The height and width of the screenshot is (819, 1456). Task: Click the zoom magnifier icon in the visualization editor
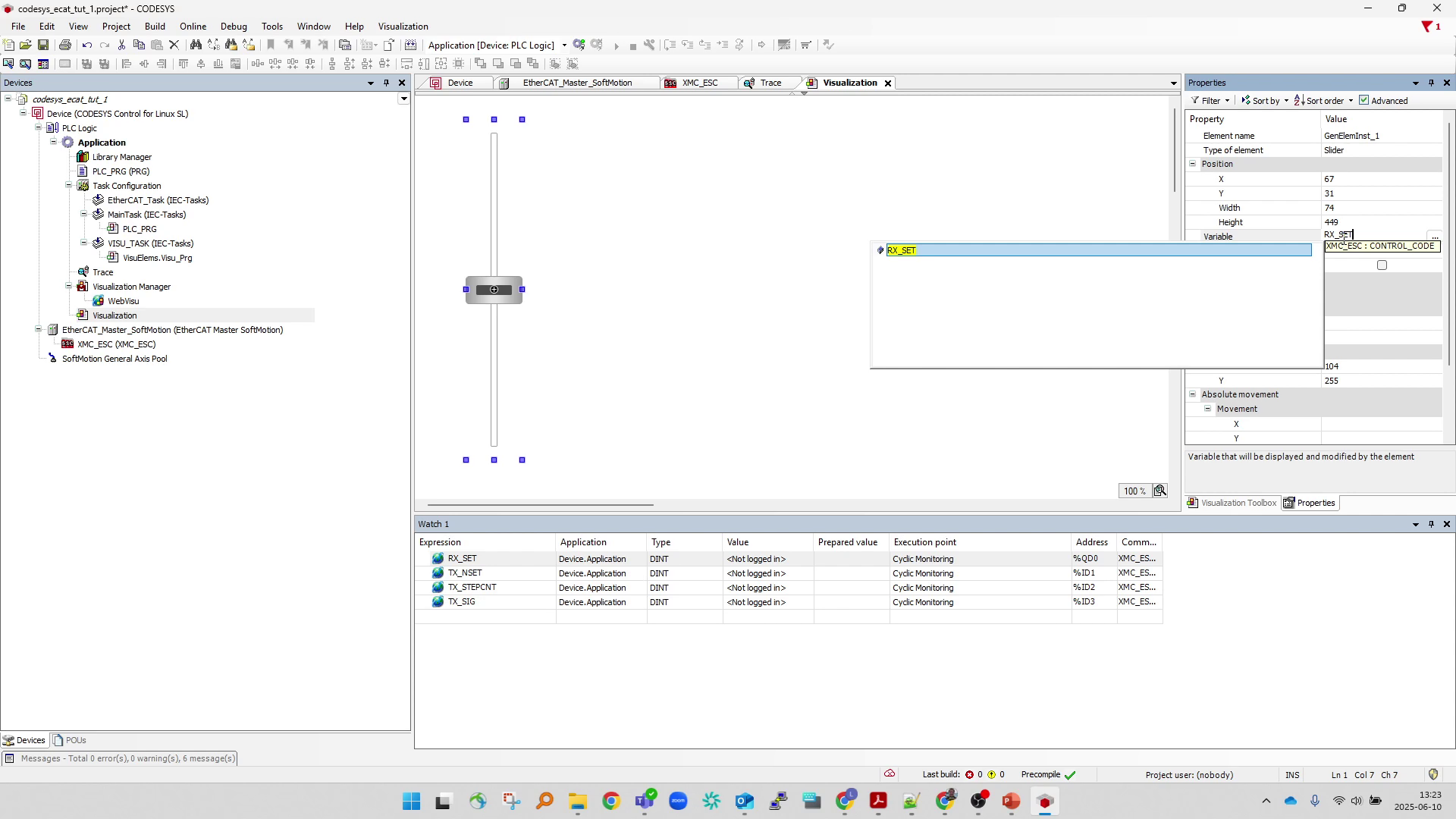click(1159, 491)
